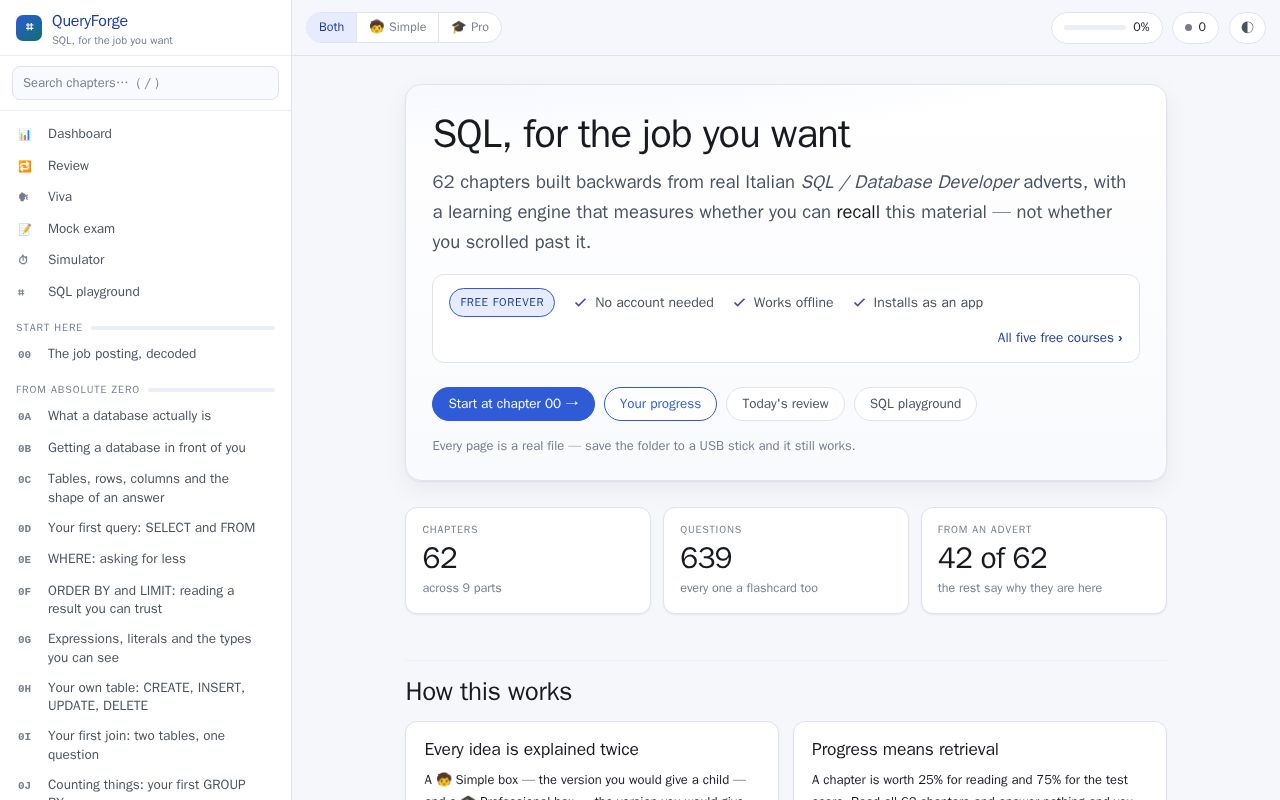Switch explanation mode to Simple
Image resolution: width=1280 pixels, height=800 pixels.
point(397,27)
